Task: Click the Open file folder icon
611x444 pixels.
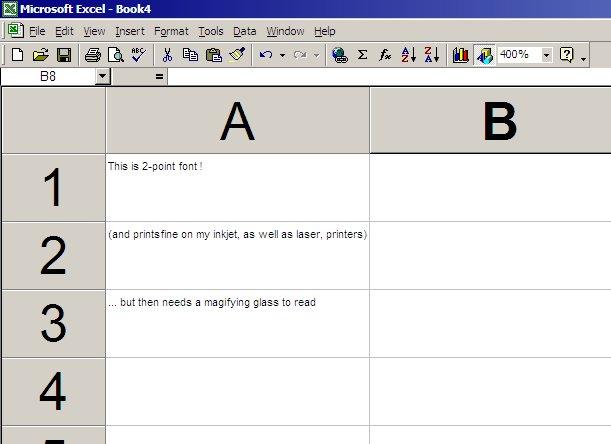Action: coord(40,55)
